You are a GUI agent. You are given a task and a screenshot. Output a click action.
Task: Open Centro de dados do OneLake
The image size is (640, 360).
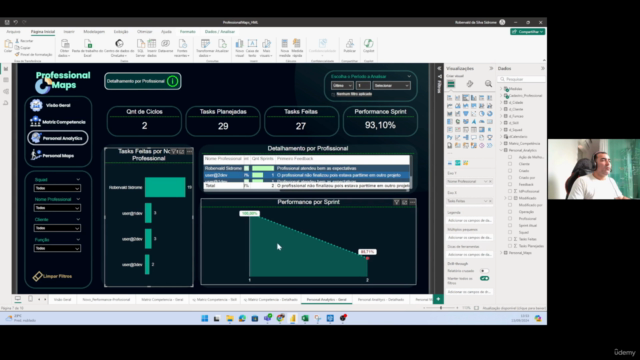(x=119, y=48)
